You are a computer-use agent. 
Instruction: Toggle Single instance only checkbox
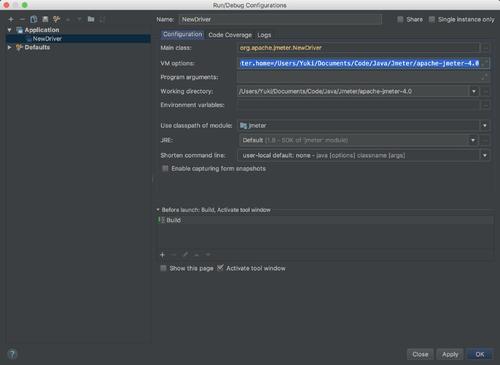coord(432,19)
